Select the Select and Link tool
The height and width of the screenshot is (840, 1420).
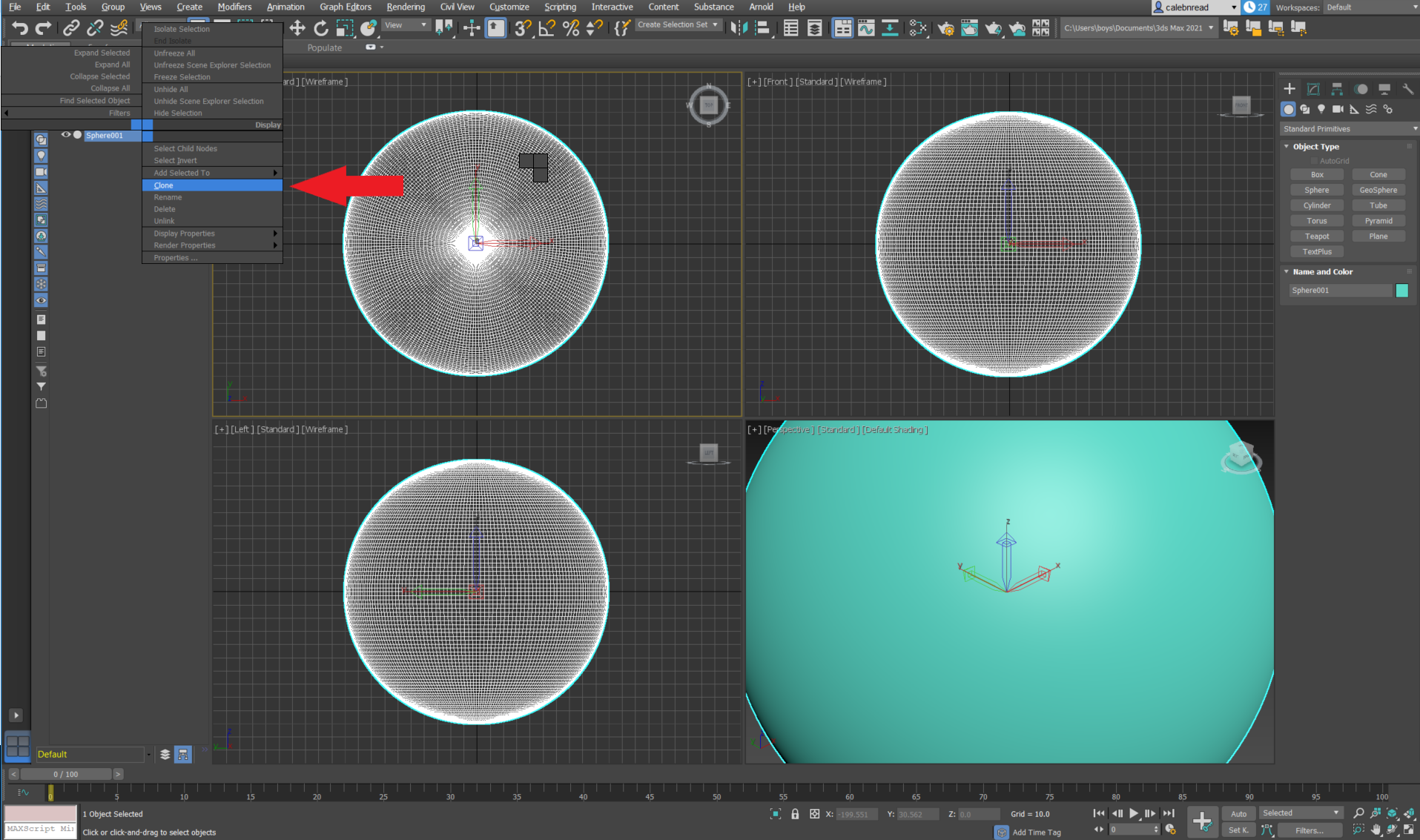[x=71, y=28]
